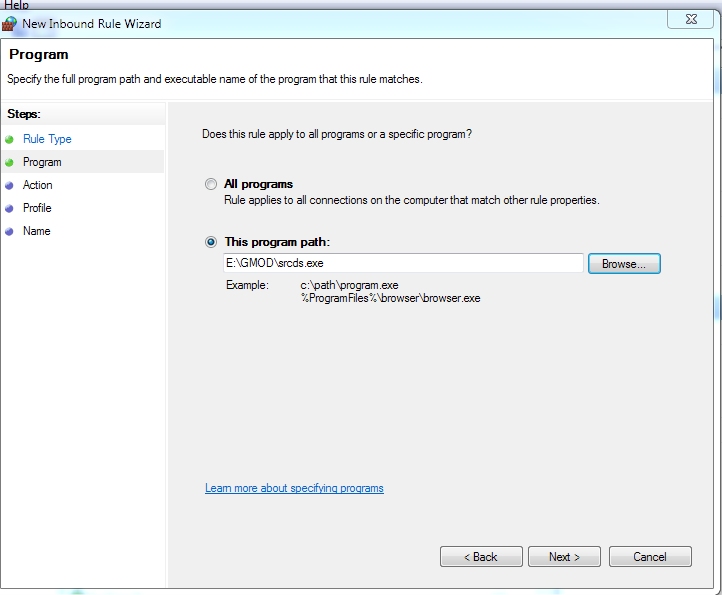This screenshot has width=722, height=595.
Task: Select the All programs radio button
Action: (x=210, y=185)
